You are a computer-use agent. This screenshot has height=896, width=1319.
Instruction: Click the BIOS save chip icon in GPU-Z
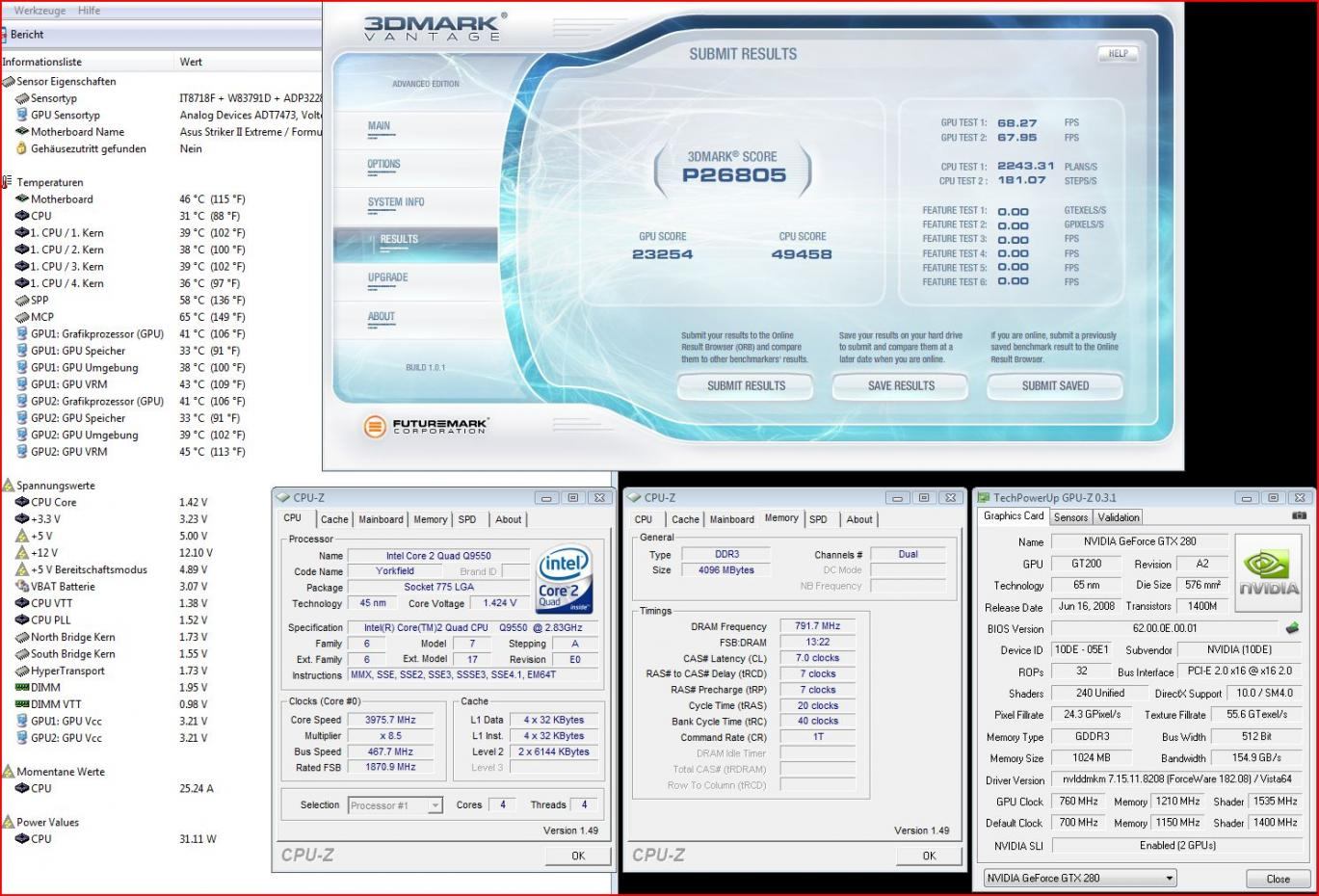point(1292,627)
